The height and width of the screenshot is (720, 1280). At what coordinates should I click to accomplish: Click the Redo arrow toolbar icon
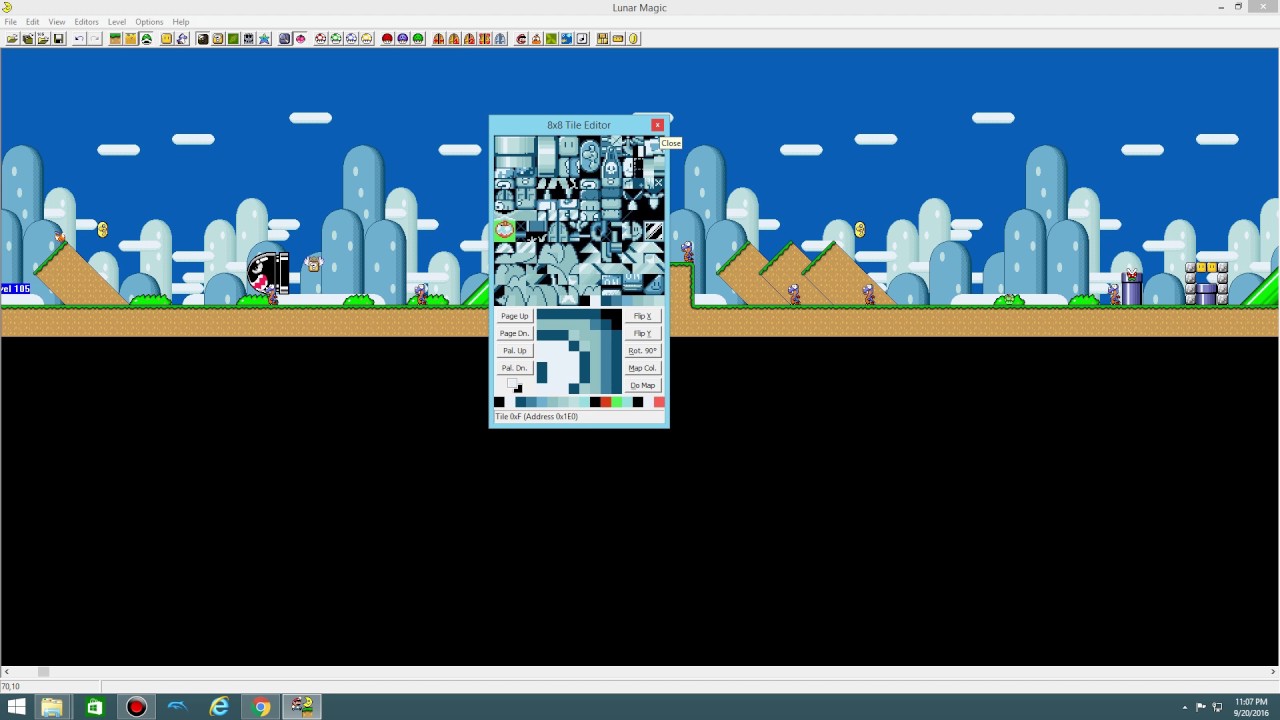95,39
